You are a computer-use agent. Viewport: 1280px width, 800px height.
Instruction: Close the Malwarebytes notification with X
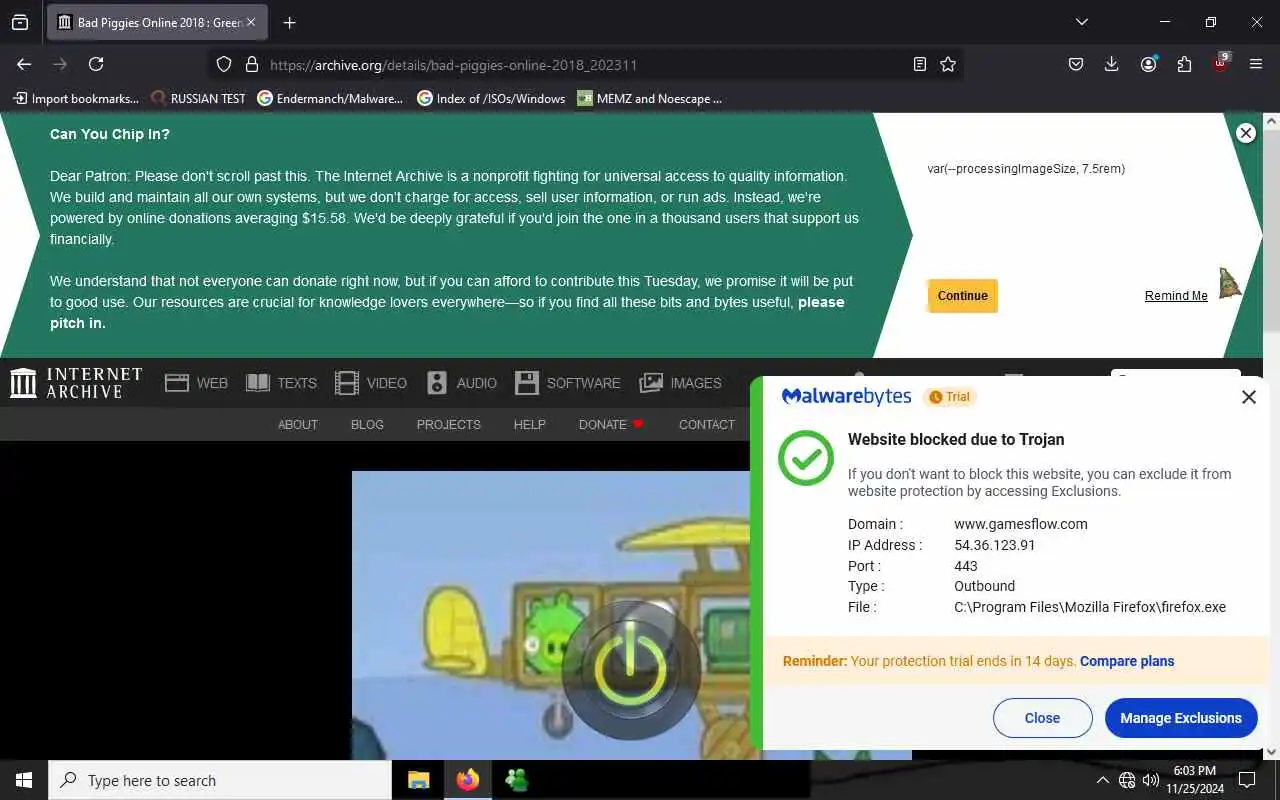pyautogui.click(x=1248, y=397)
